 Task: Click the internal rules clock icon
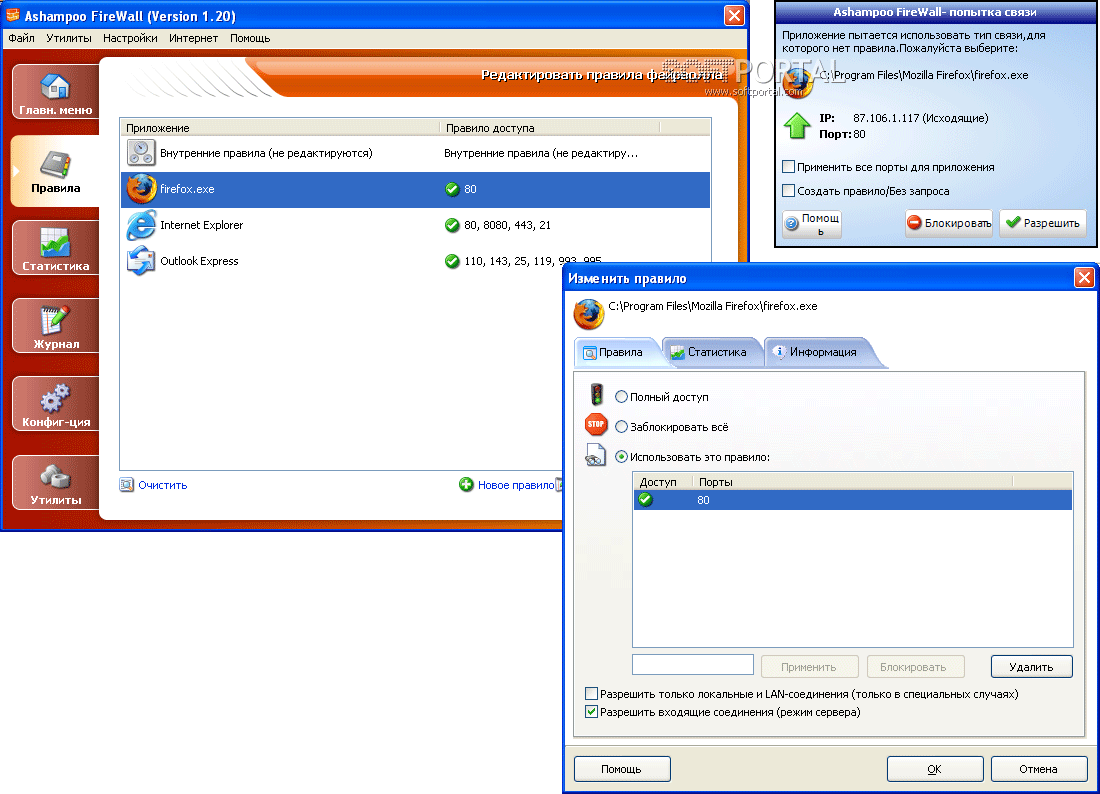tap(141, 153)
